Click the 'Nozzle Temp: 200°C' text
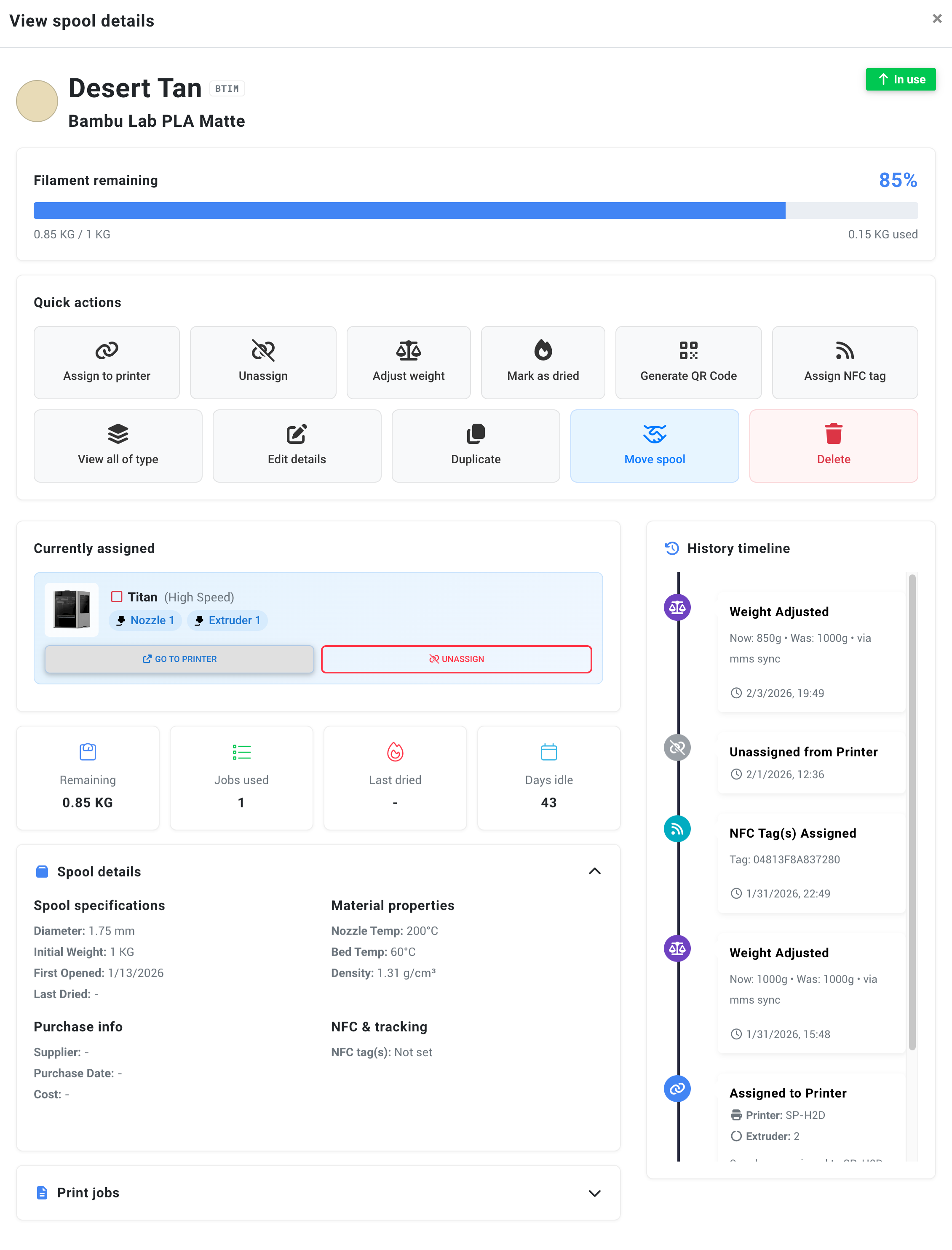 coord(384,931)
